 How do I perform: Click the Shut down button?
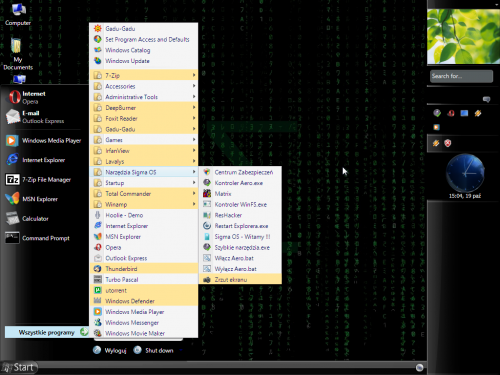[x=154, y=350]
